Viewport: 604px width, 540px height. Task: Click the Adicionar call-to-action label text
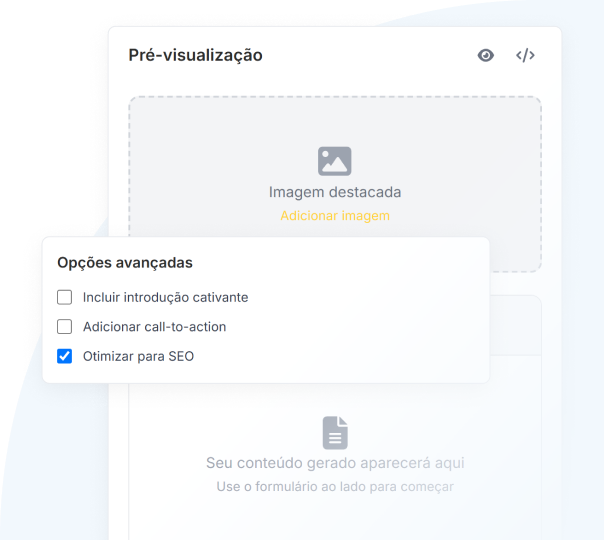154,327
